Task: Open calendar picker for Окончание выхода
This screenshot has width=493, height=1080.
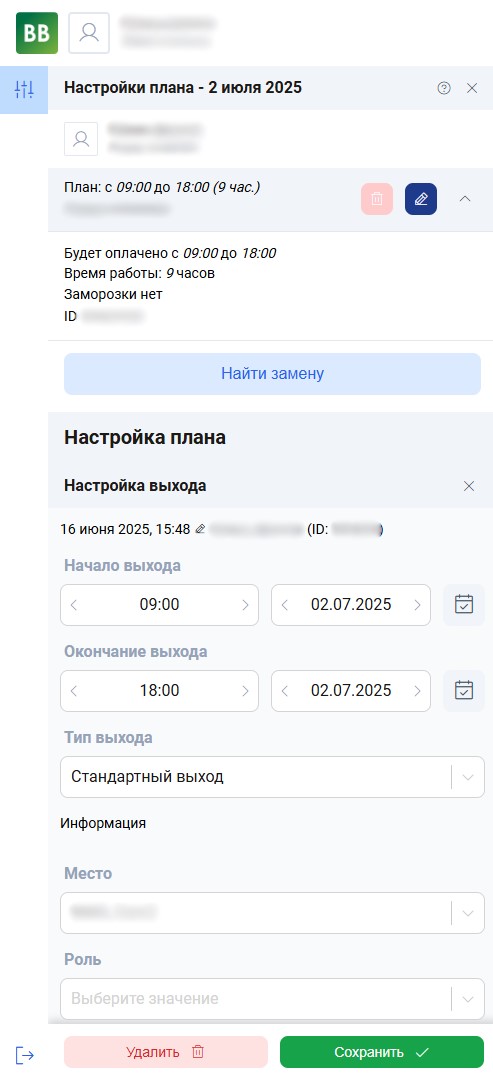Action: click(464, 691)
